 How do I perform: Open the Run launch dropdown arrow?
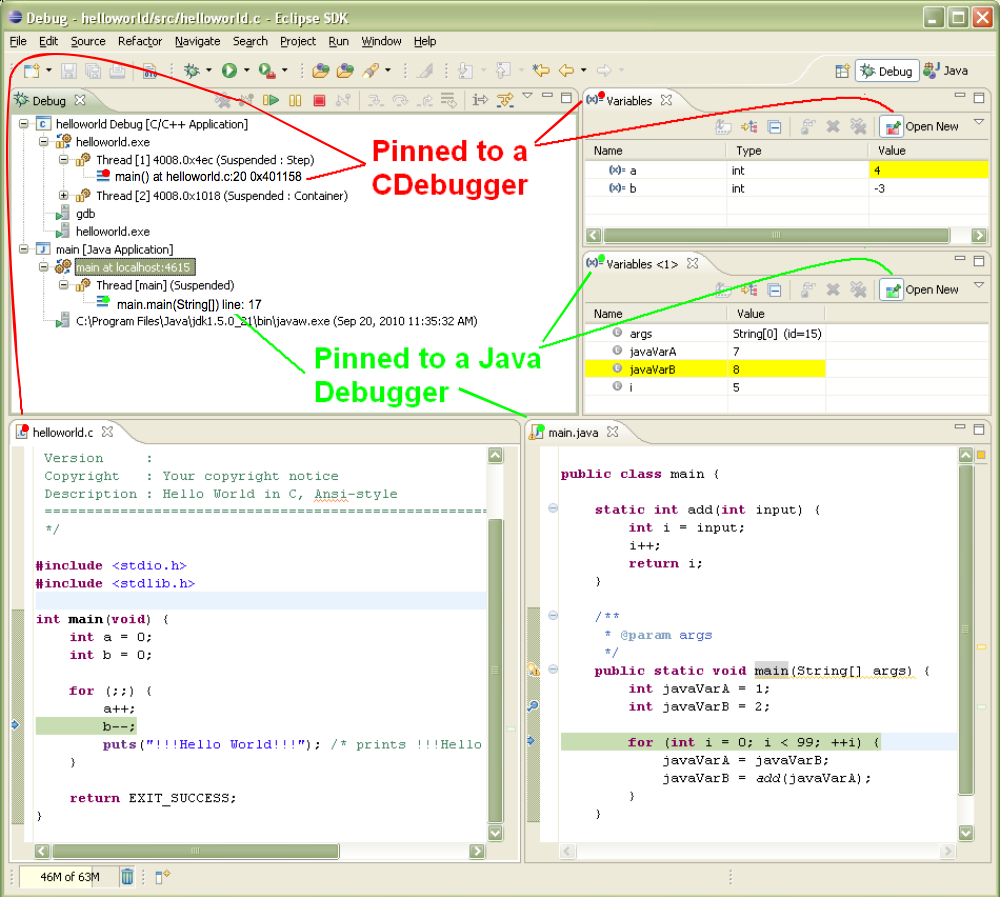click(246, 70)
